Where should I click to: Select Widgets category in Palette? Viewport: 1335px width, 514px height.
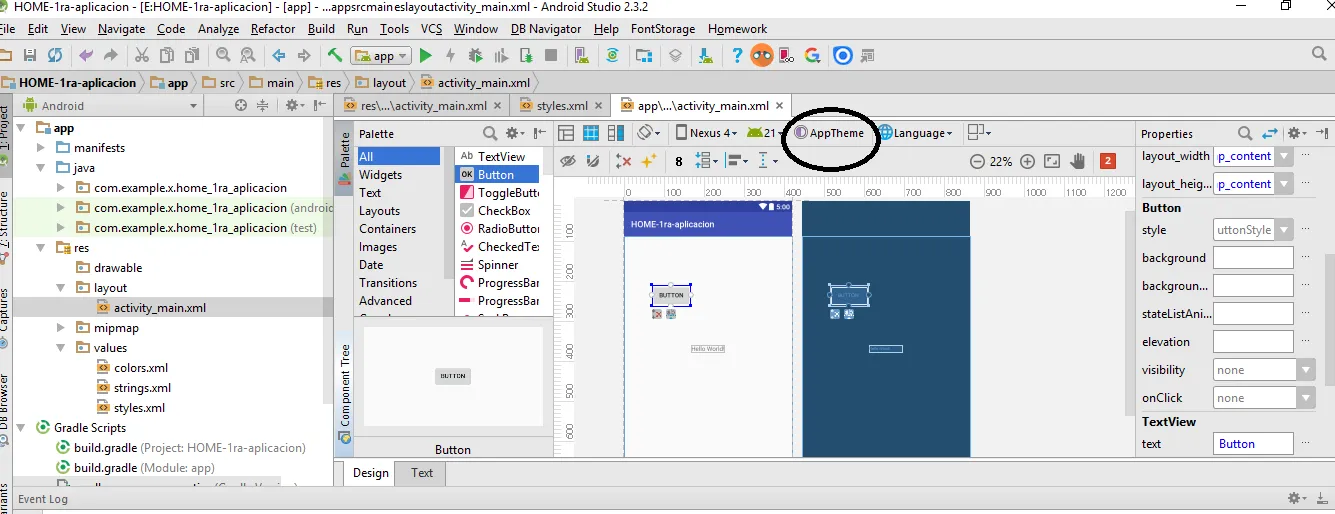click(380, 175)
